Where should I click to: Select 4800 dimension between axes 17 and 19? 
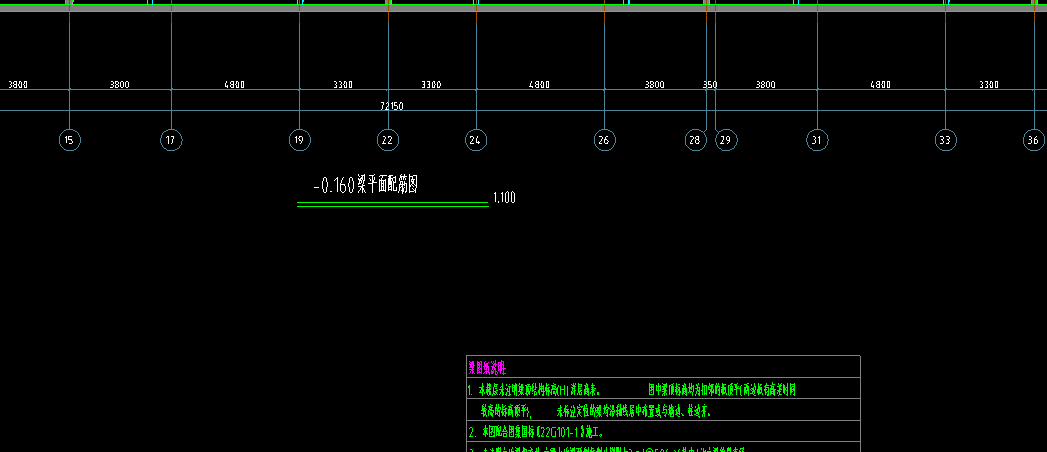234,85
